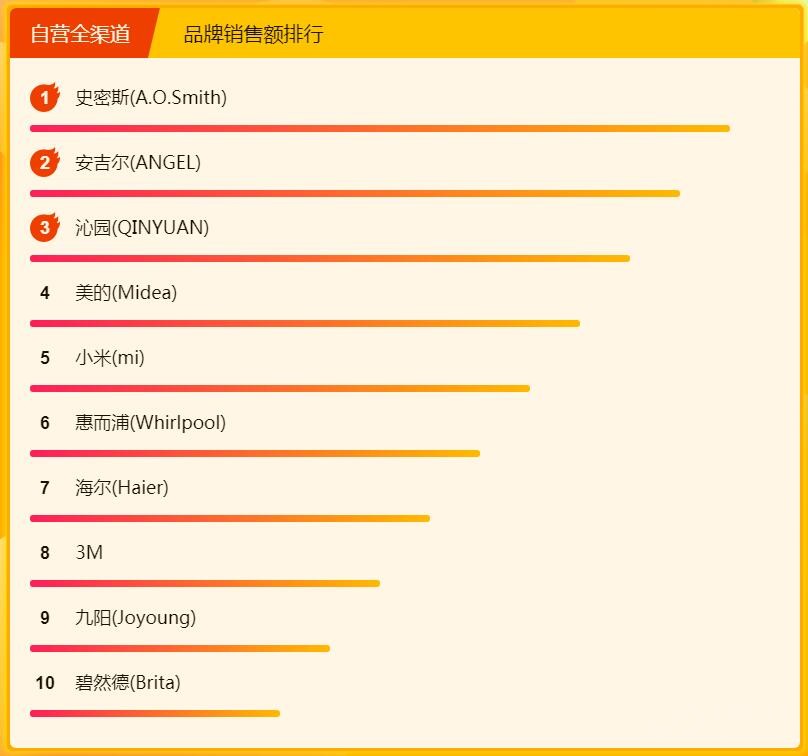Select the 小米(mi) brand entry
Viewport: 808px width, 756px height.
click(x=110, y=358)
